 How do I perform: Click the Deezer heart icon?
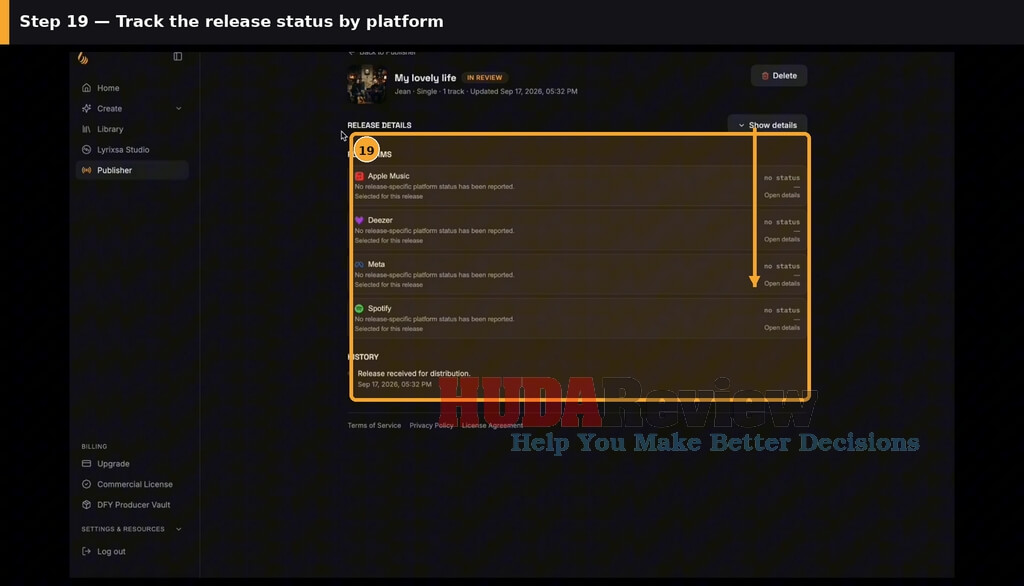point(359,220)
